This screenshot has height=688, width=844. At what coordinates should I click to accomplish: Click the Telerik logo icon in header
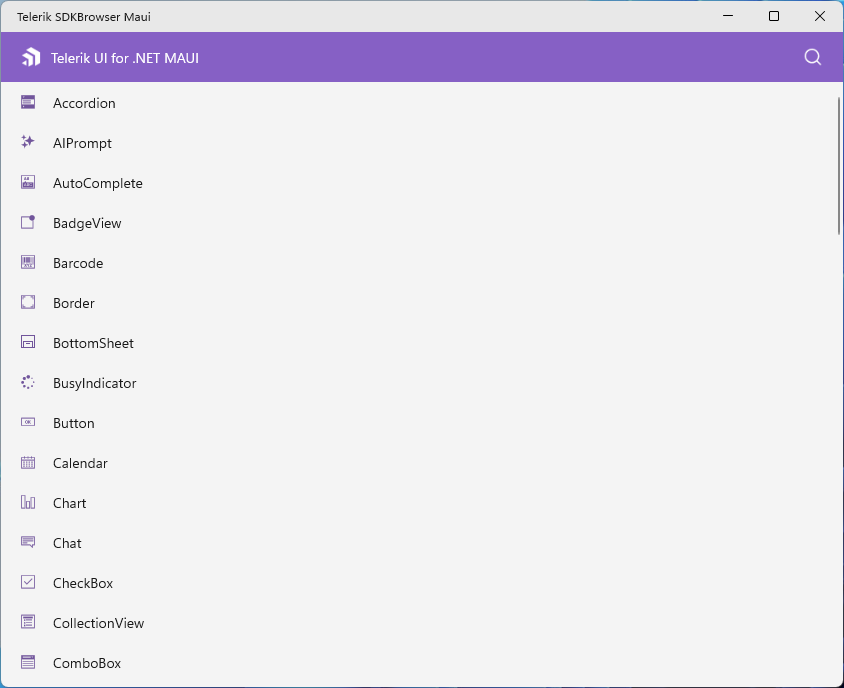tap(31, 57)
